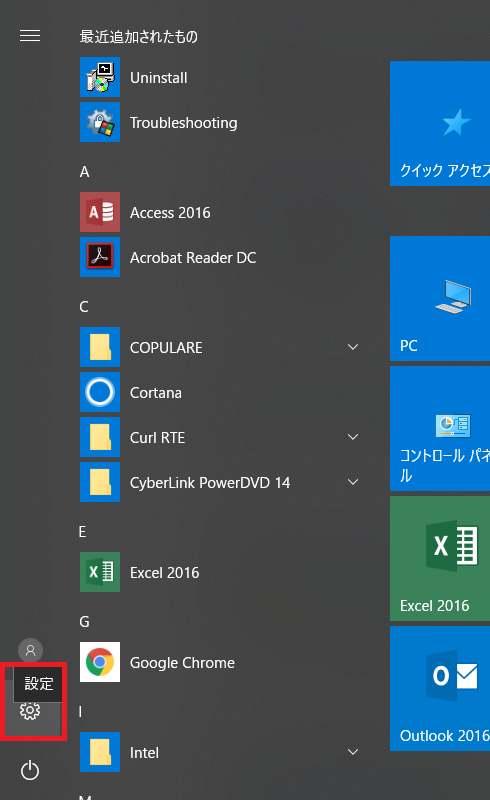This screenshot has width=490, height=800.
Task: Expand the Curl RTE folder chevron
Action: [x=353, y=437]
